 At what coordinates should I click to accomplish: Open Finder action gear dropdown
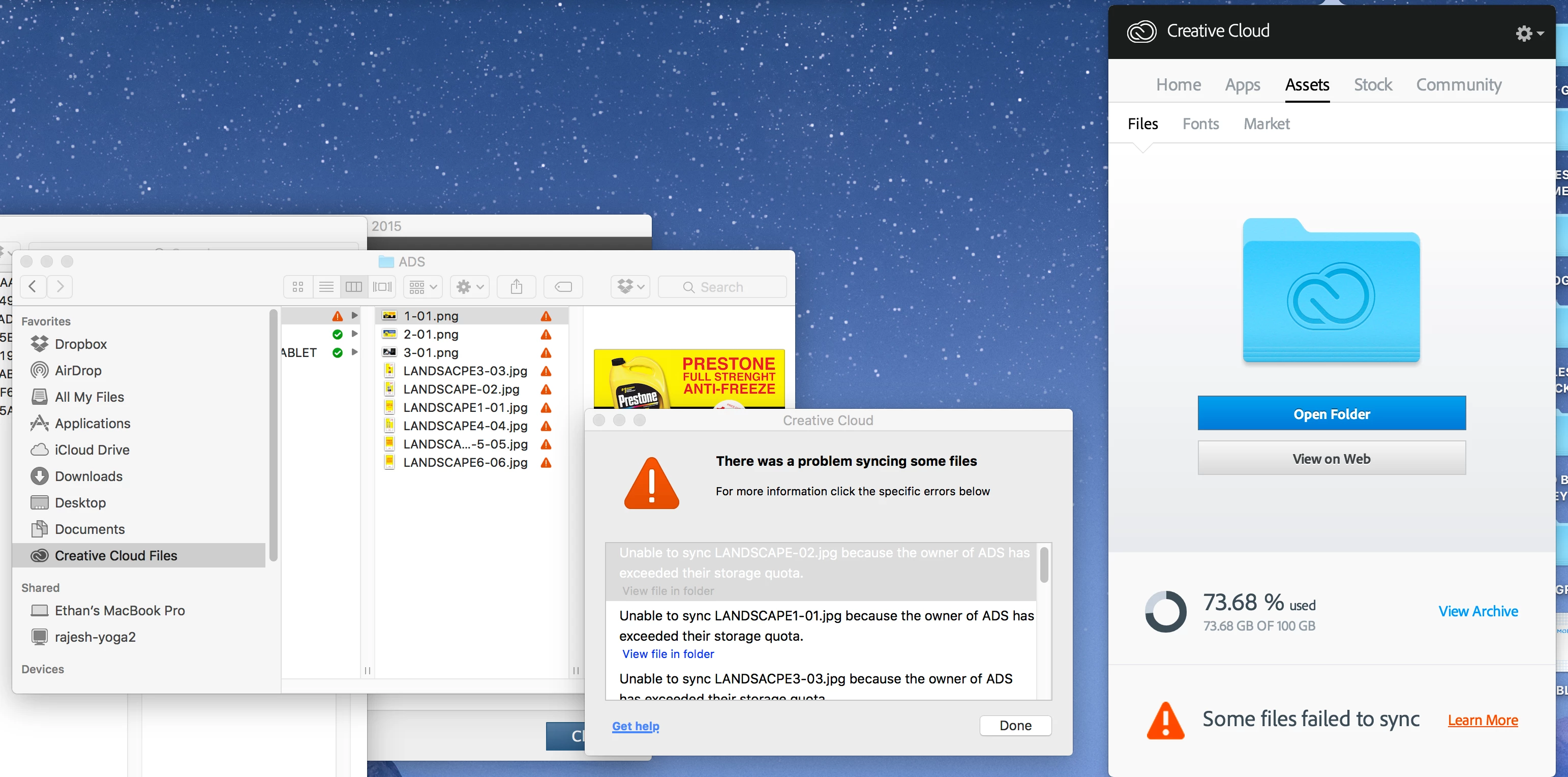(x=470, y=287)
